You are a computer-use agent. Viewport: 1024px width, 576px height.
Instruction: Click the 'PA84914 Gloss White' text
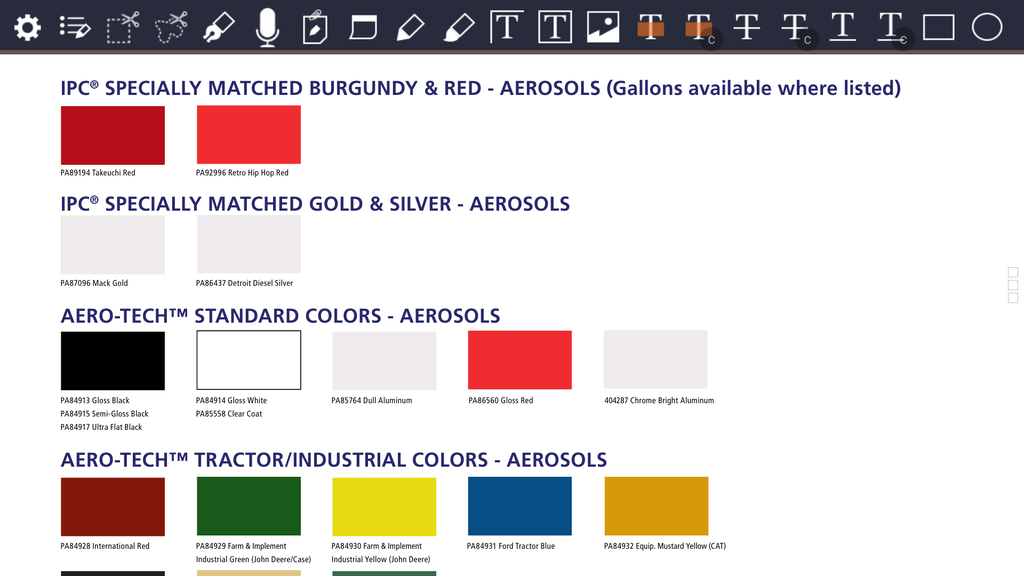click(231, 400)
